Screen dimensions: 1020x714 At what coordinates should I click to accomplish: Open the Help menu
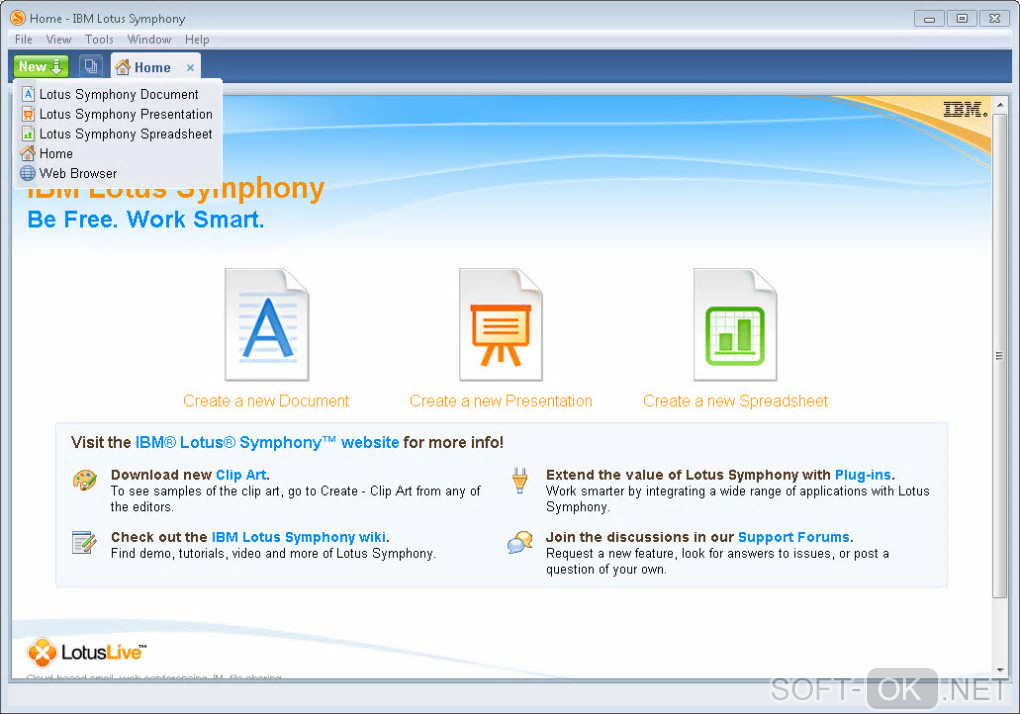tap(197, 39)
